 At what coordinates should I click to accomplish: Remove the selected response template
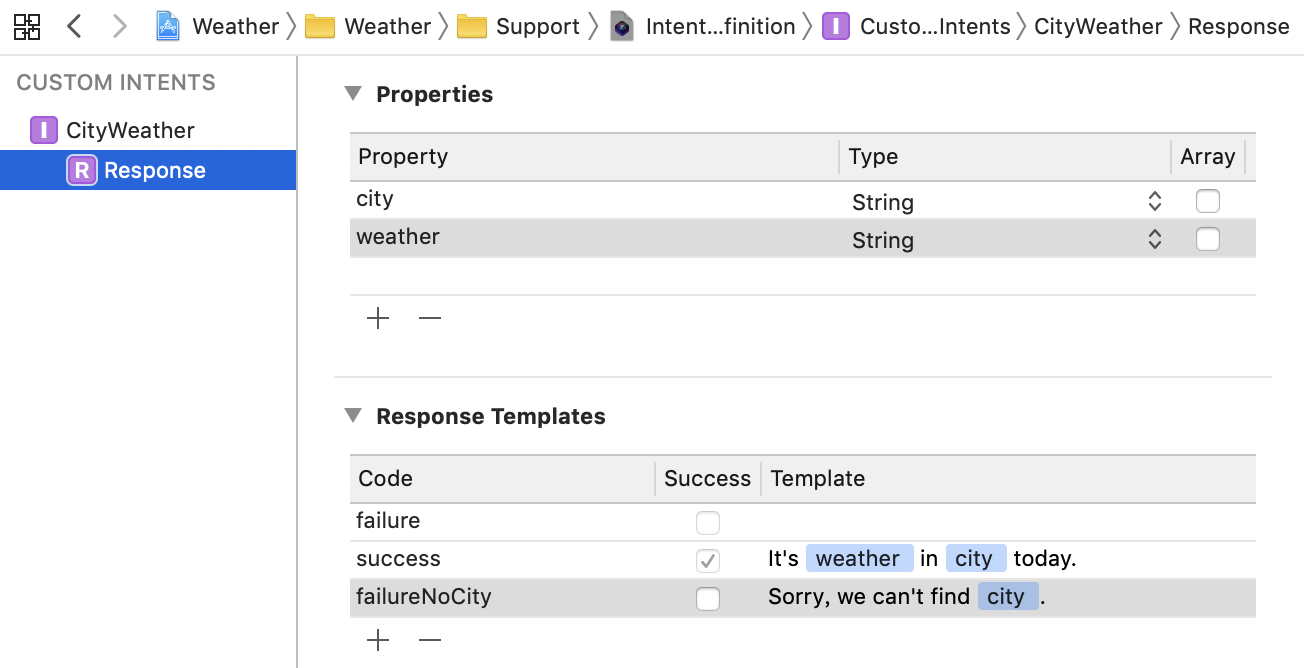coord(430,641)
